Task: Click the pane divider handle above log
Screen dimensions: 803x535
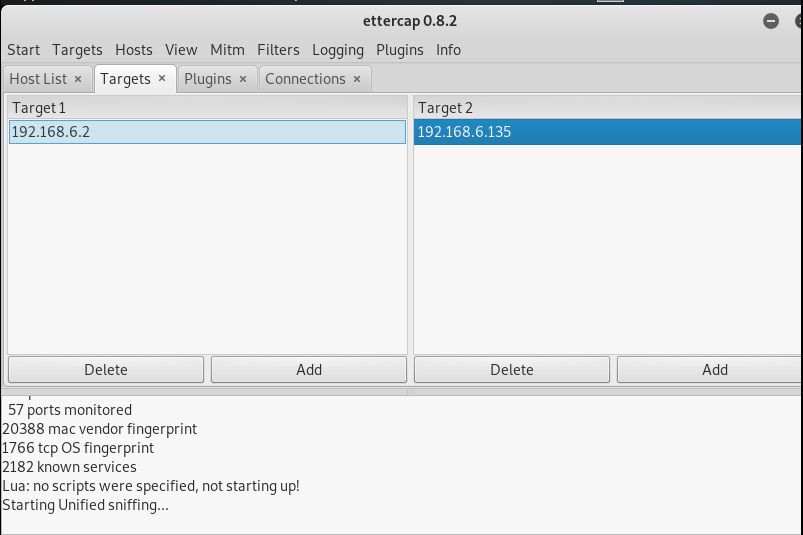Action: click(410, 392)
